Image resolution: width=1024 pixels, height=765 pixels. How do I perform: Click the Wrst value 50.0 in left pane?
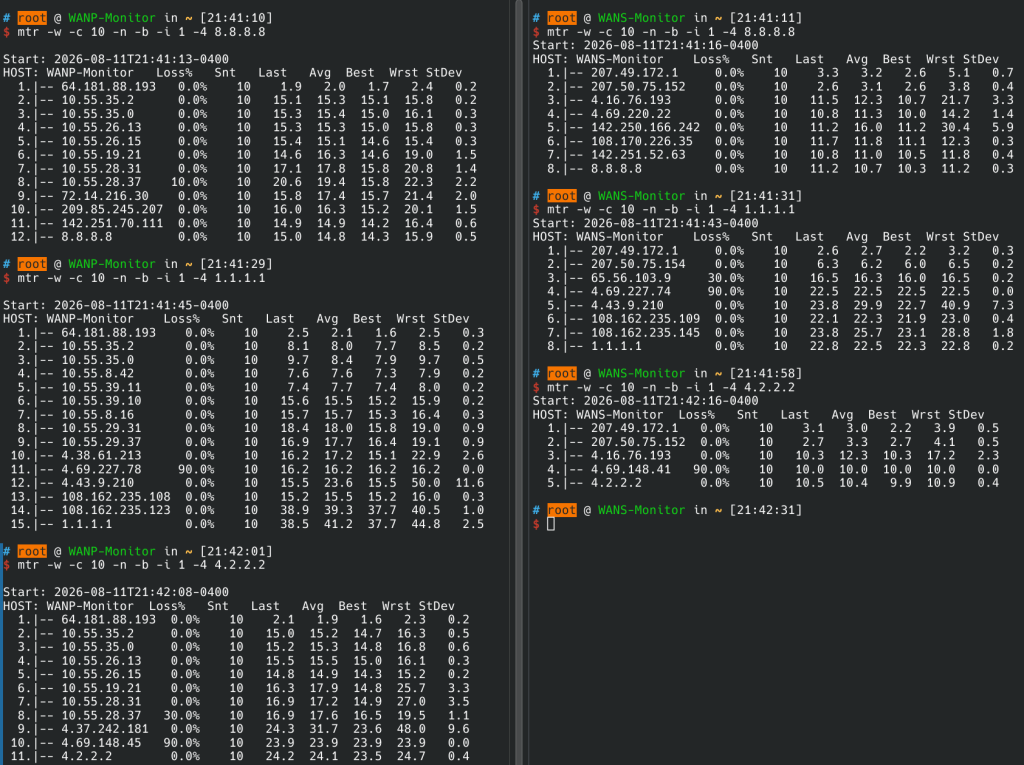coord(426,483)
